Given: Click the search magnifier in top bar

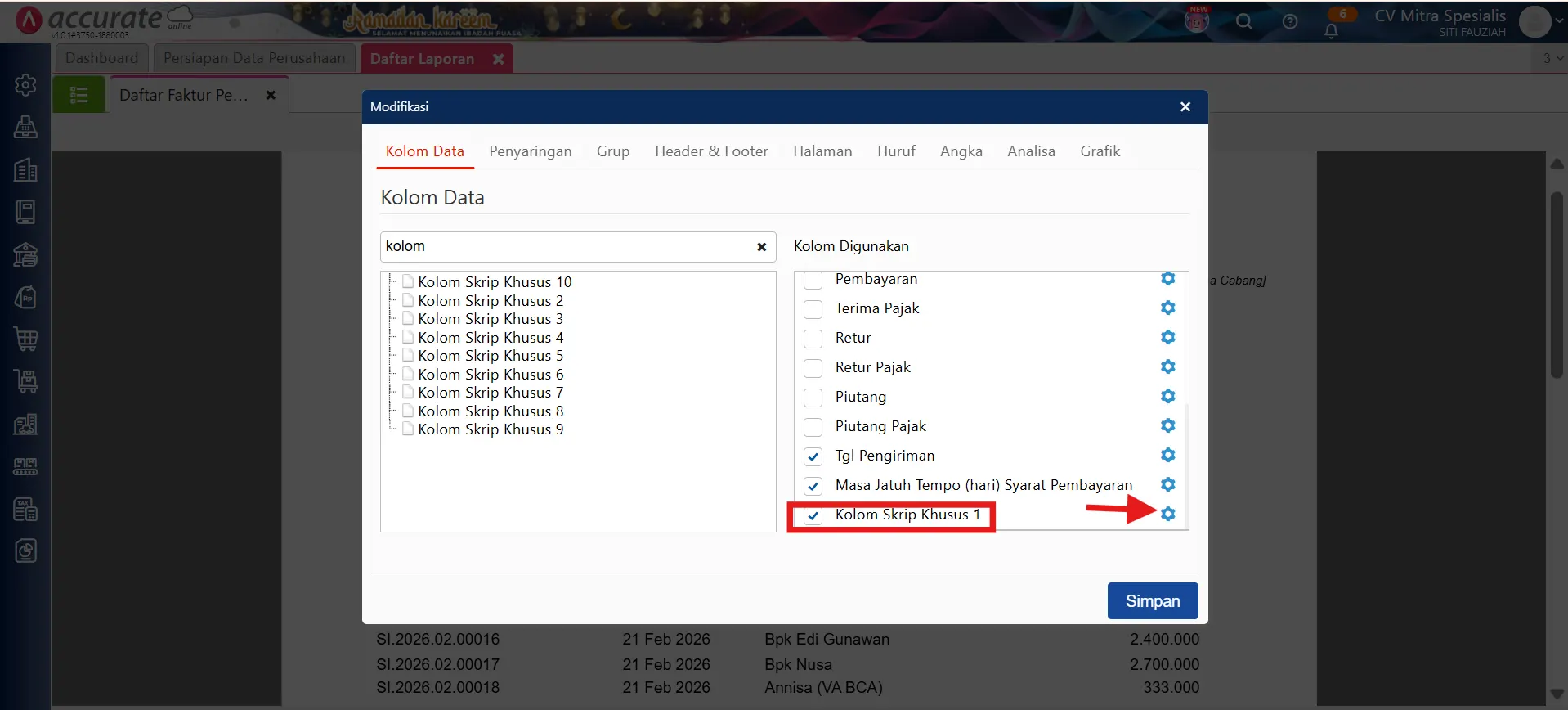Looking at the screenshot, I should pyautogui.click(x=1243, y=22).
